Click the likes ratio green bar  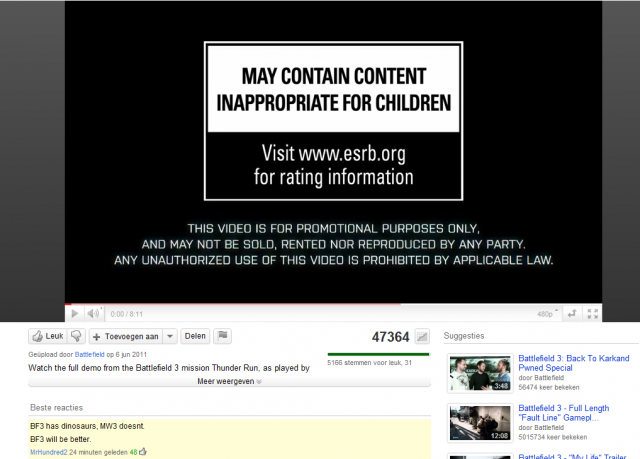[378, 355]
